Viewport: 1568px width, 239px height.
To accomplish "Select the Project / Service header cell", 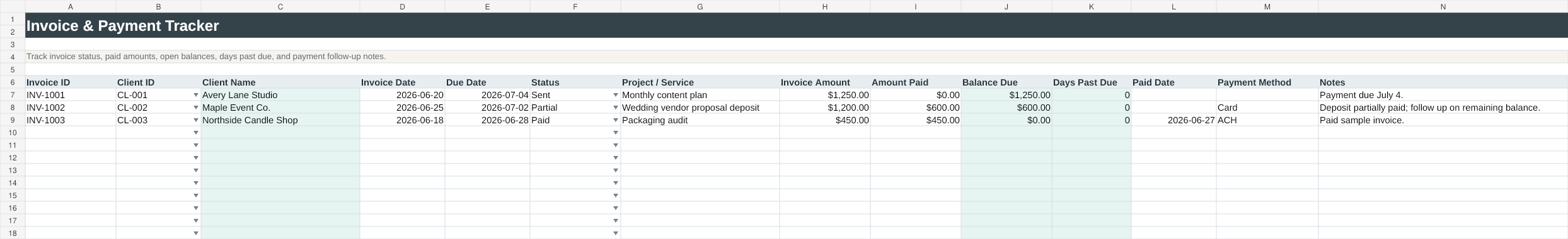I will 700,82.
